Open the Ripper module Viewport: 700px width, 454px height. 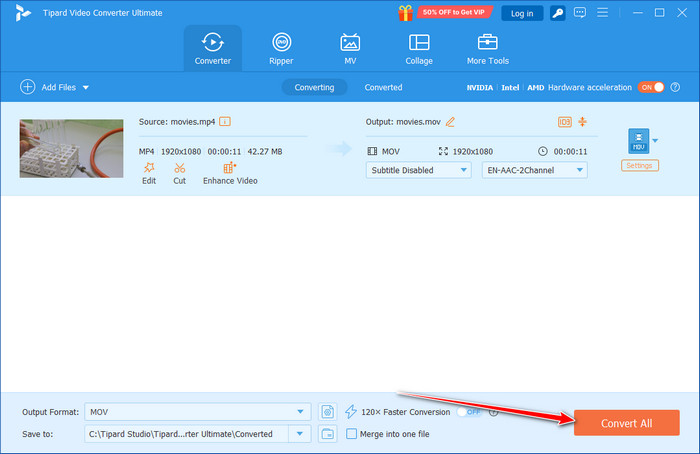coord(282,48)
